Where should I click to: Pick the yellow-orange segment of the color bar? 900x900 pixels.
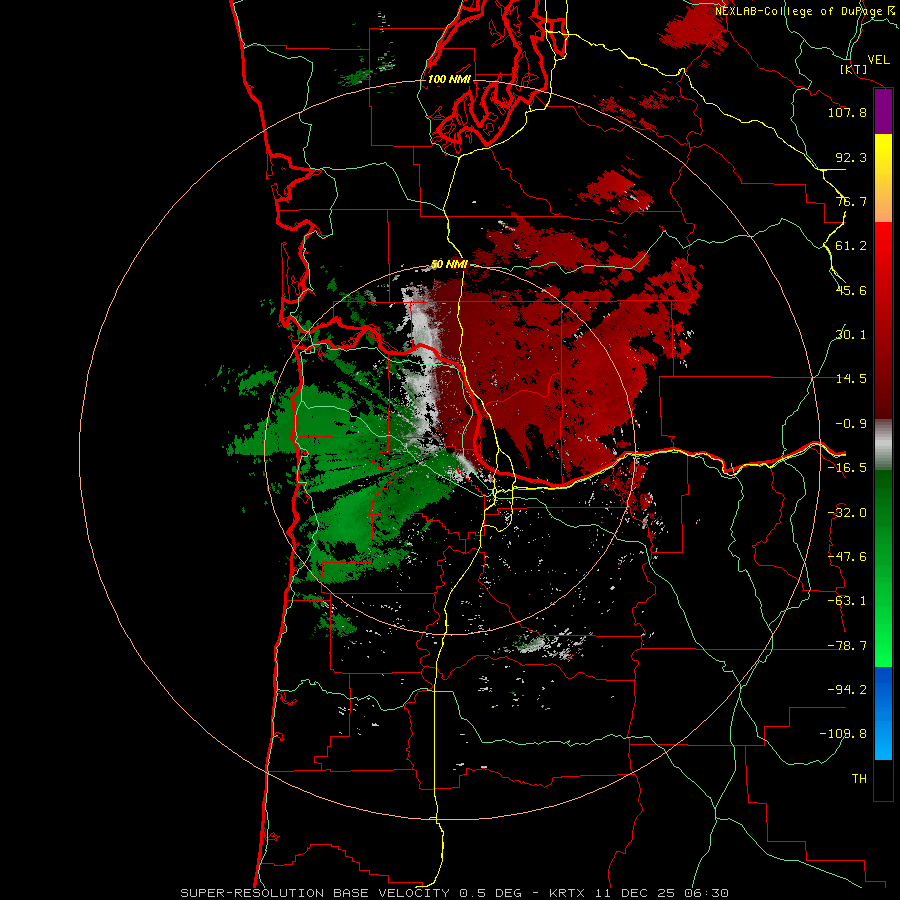point(883,179)
